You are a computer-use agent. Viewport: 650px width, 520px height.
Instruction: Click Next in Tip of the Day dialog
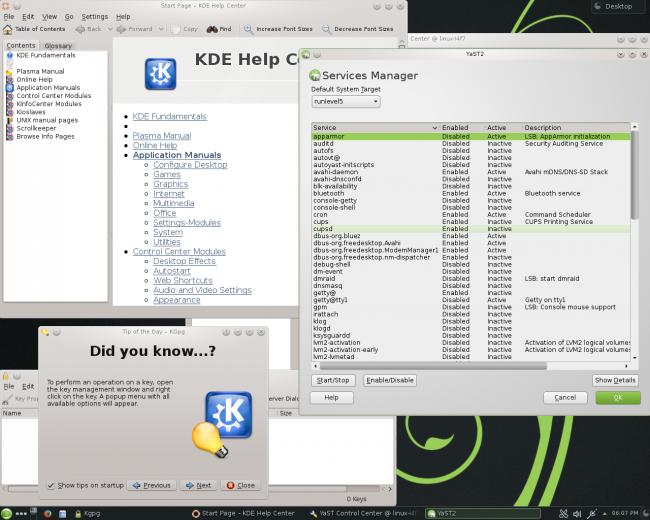199,485
